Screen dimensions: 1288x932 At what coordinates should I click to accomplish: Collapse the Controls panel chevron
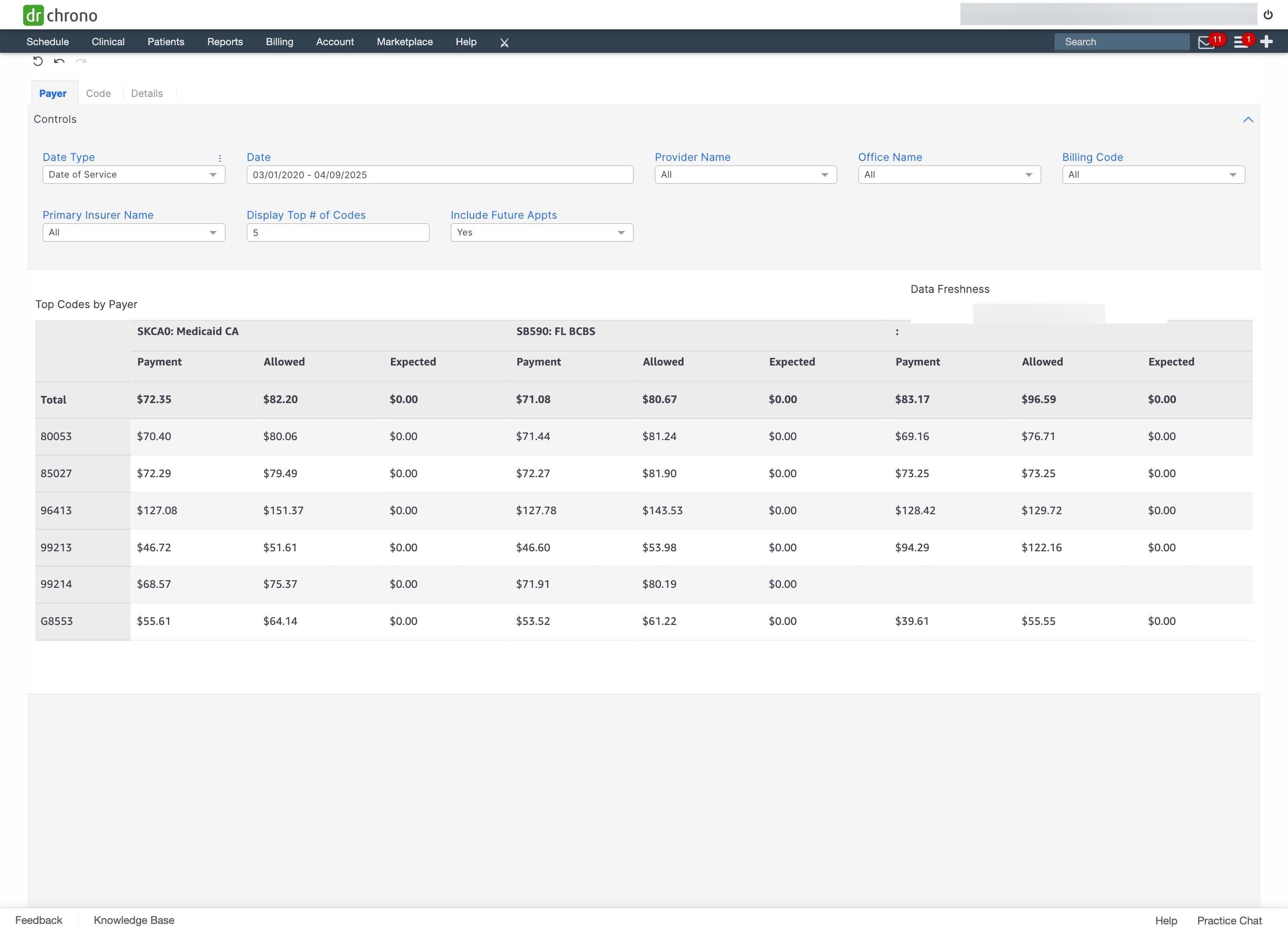(1248, 119)
